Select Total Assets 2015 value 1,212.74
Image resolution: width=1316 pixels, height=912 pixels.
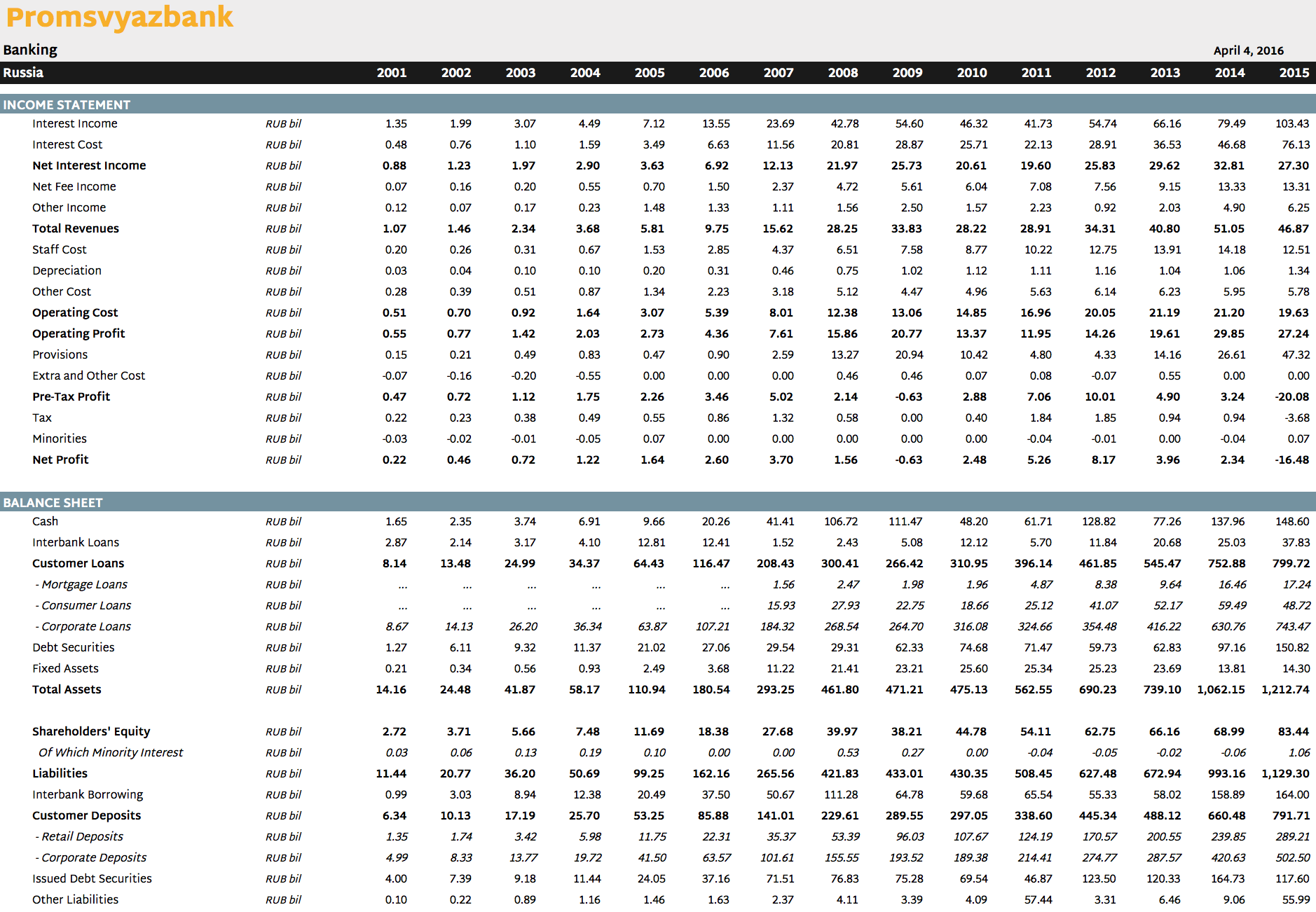click(1285, 690)
